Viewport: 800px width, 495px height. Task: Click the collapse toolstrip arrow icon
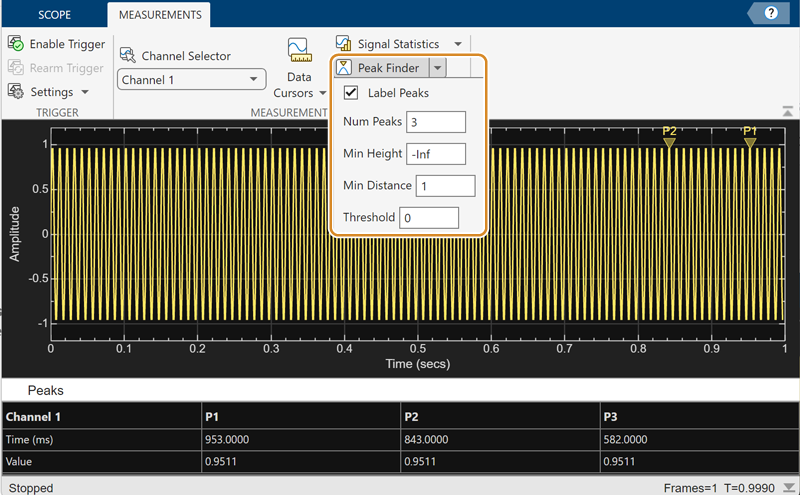click(787, 111)
